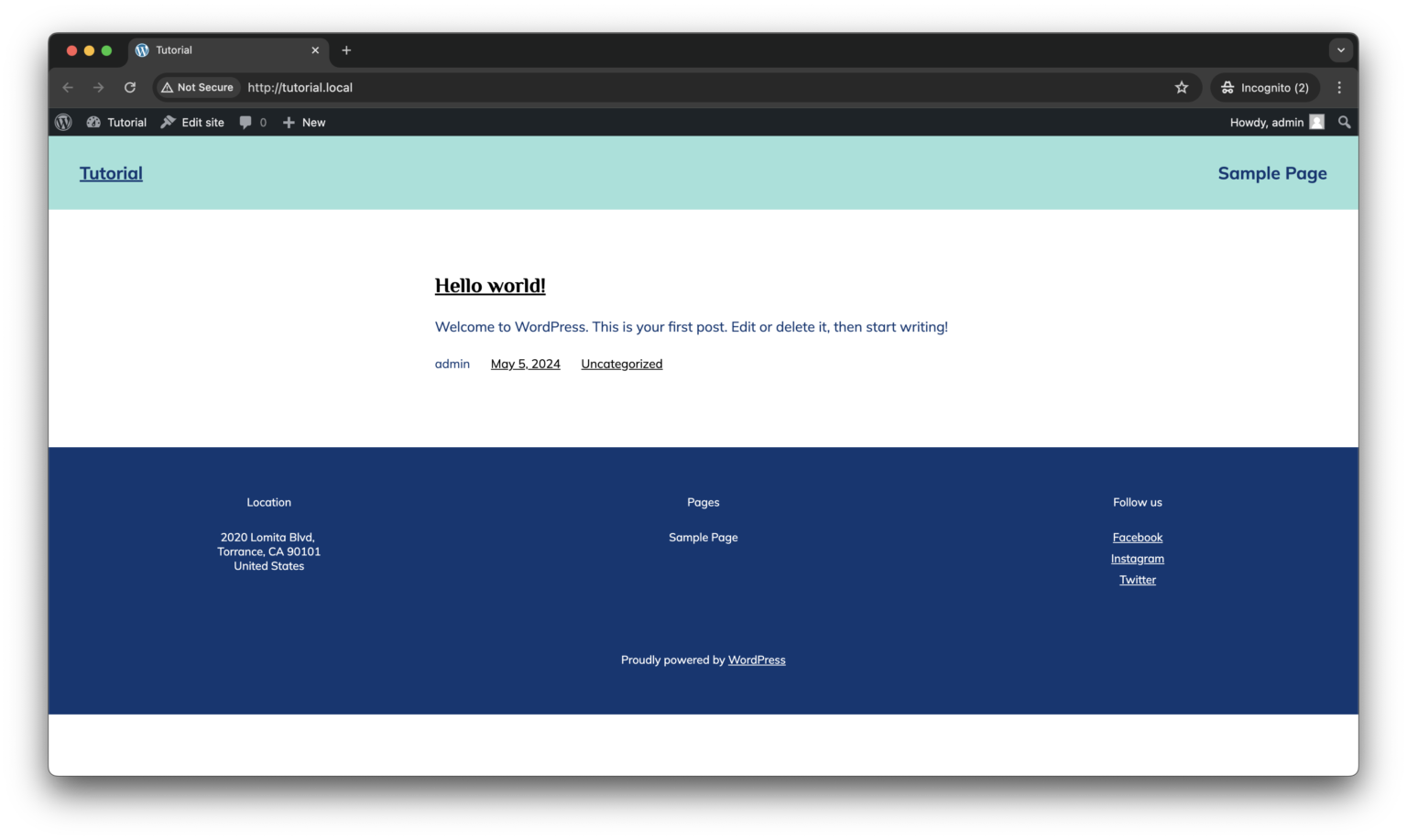Click the Welcome to WordPress post excerpt

point(692,327)
